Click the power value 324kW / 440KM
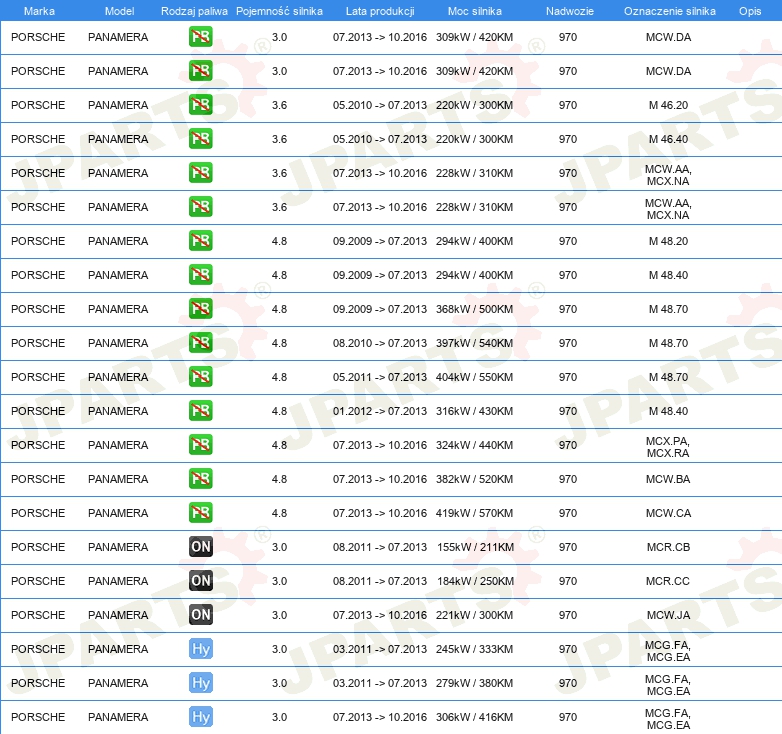782x734 pixels. 474,445
